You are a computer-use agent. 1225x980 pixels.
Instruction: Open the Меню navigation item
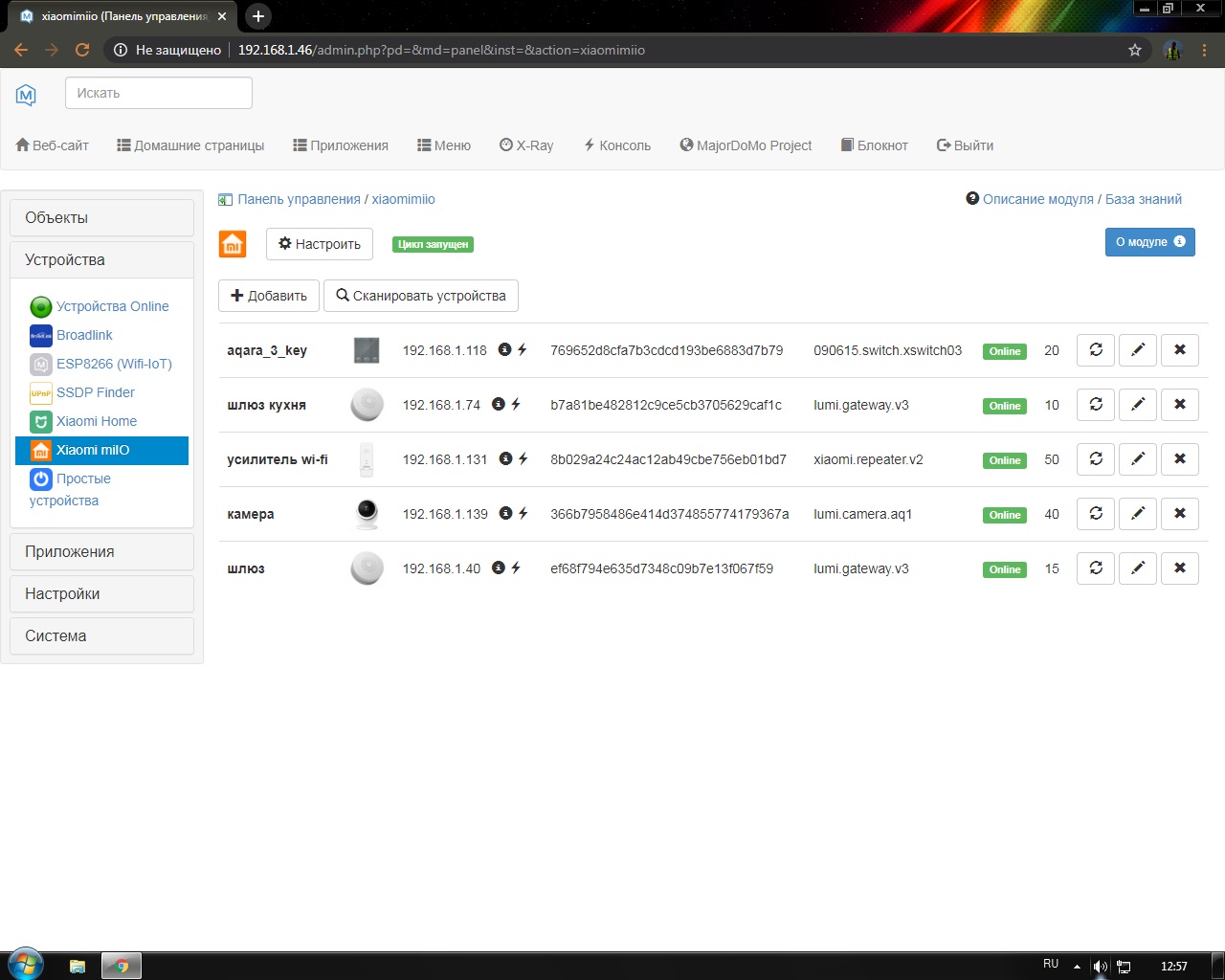[x=444, y=145]
